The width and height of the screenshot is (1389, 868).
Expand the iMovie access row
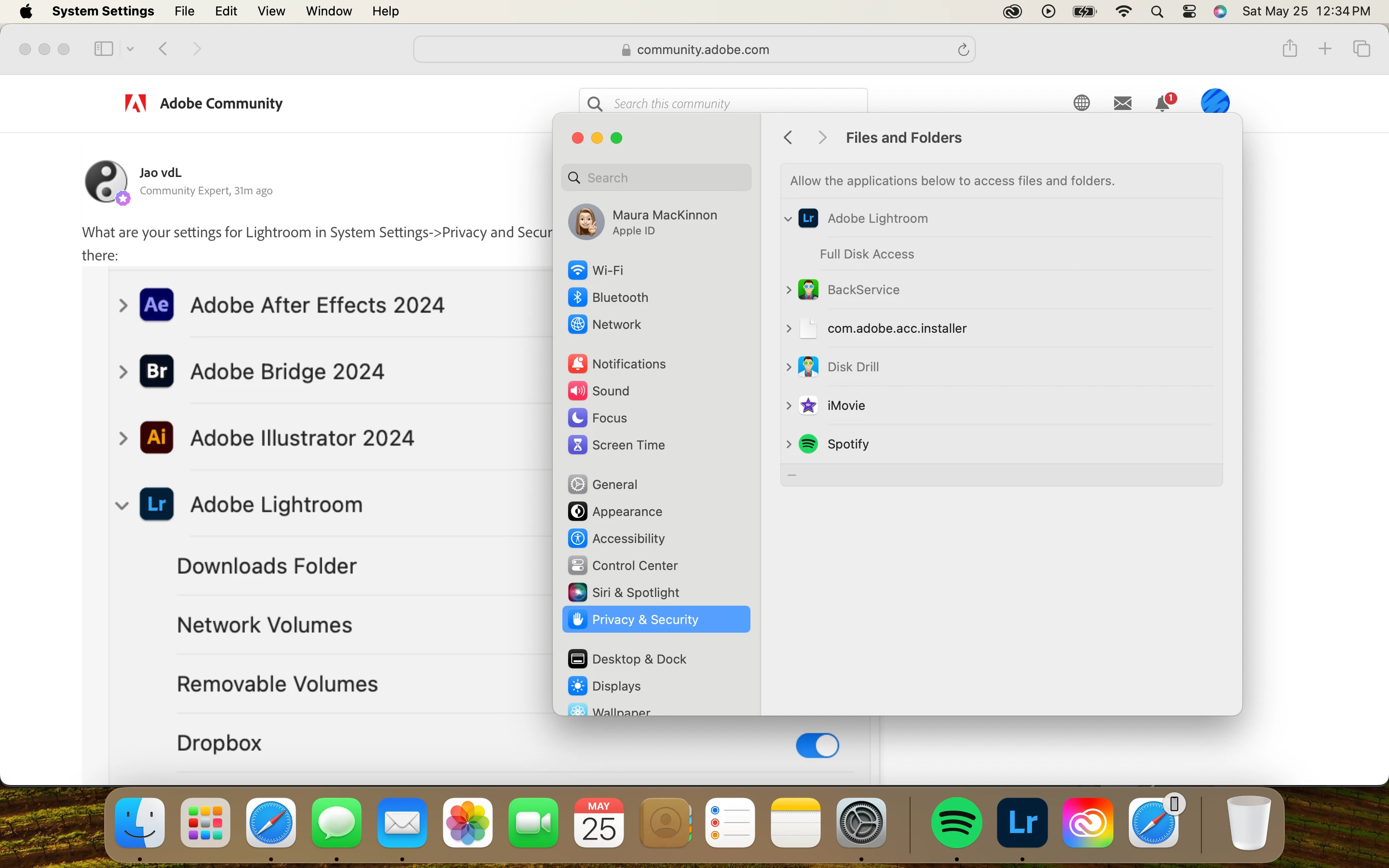tap(789, 406)
